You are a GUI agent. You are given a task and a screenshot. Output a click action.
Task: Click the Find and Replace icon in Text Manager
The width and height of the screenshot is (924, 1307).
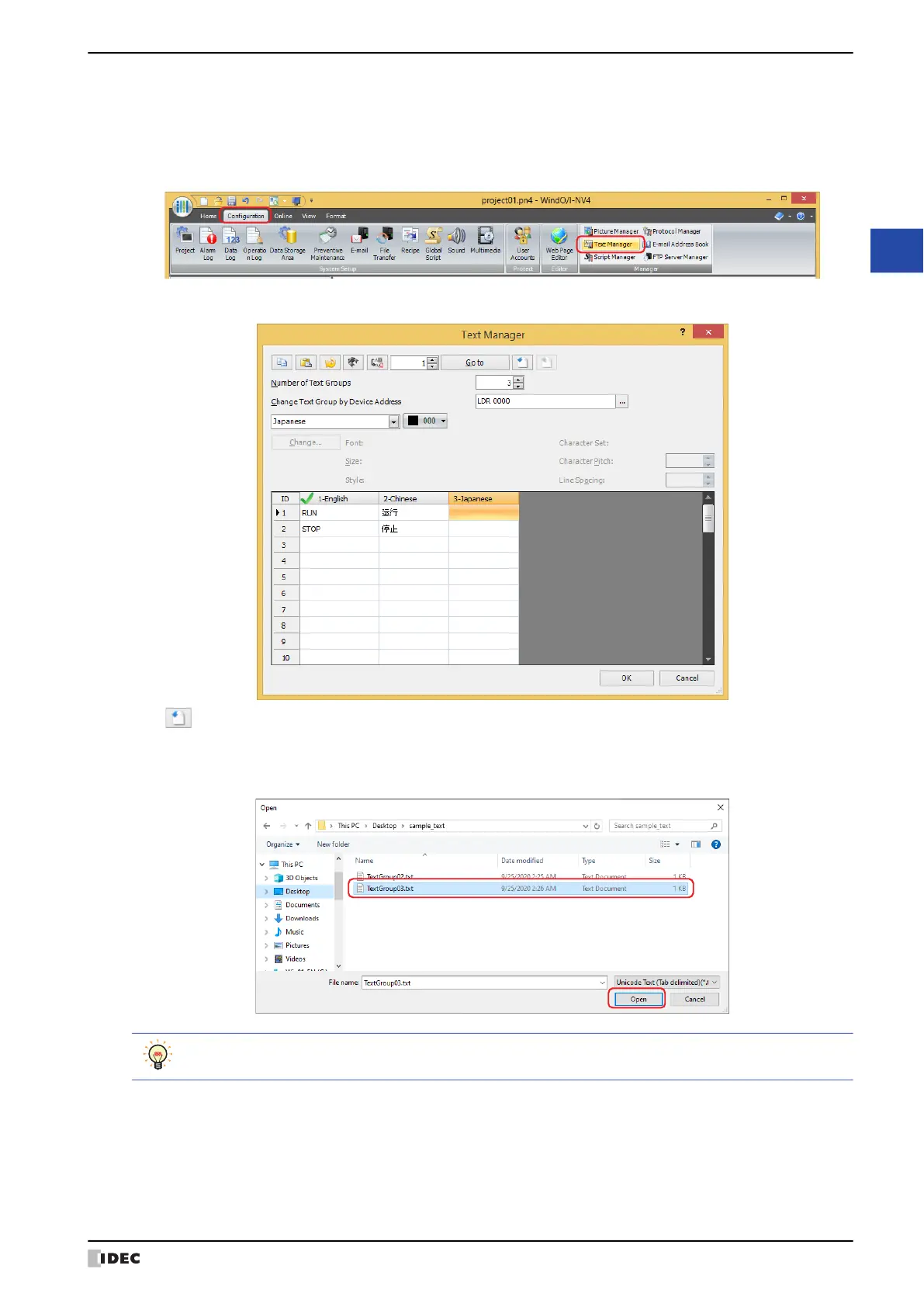coord(377,362)
